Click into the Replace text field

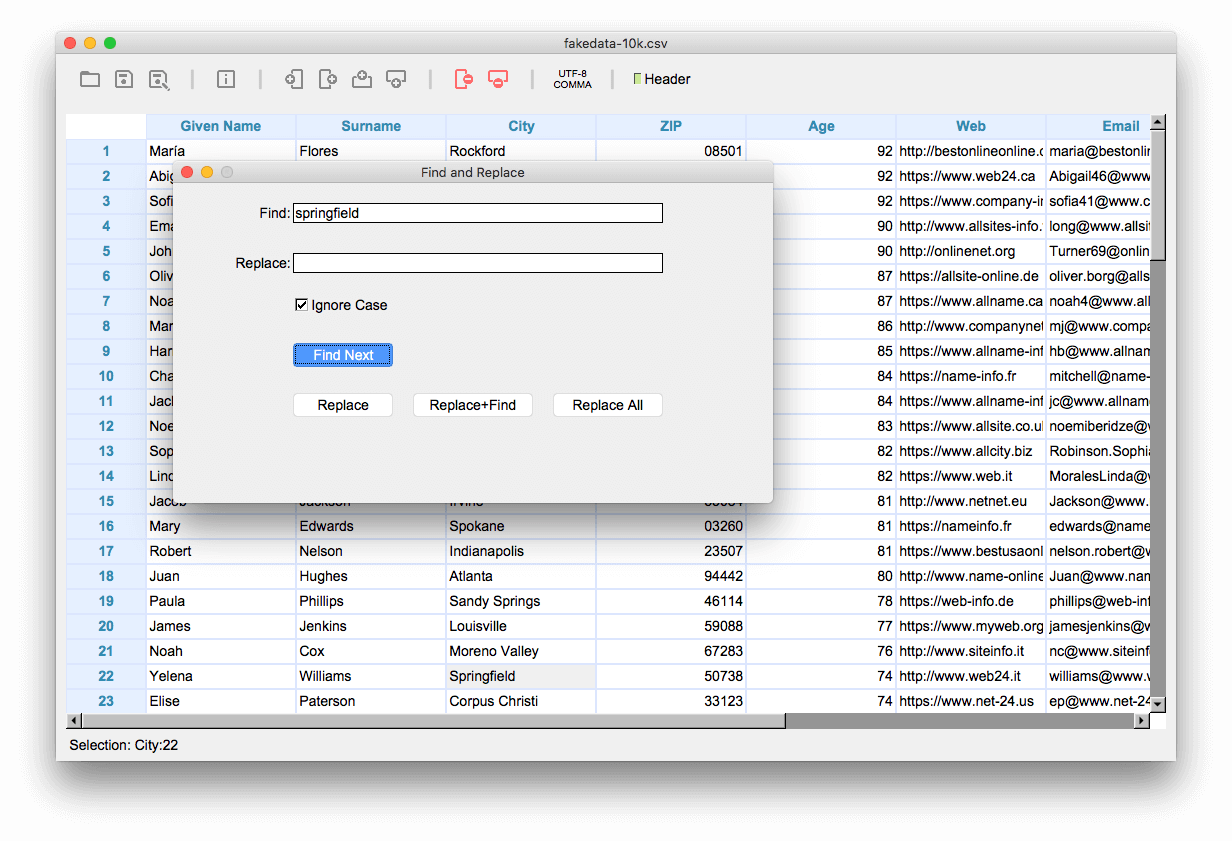(477, 263)
